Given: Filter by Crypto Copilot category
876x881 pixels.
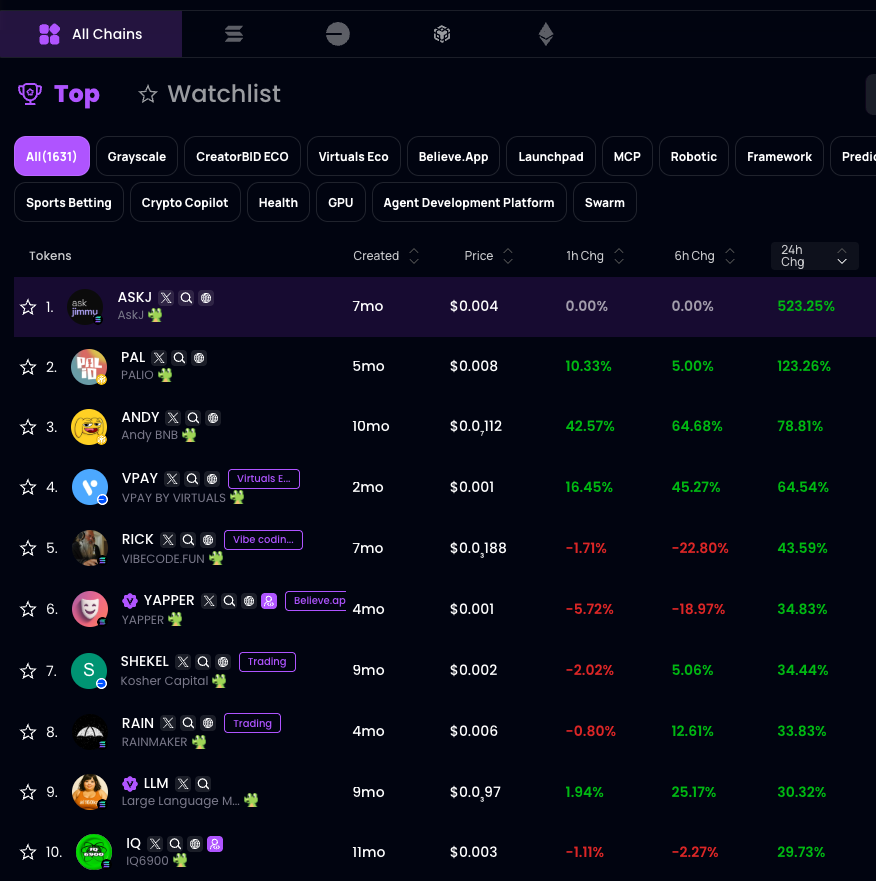Looking at the screenshot, I should click(185, 202).
